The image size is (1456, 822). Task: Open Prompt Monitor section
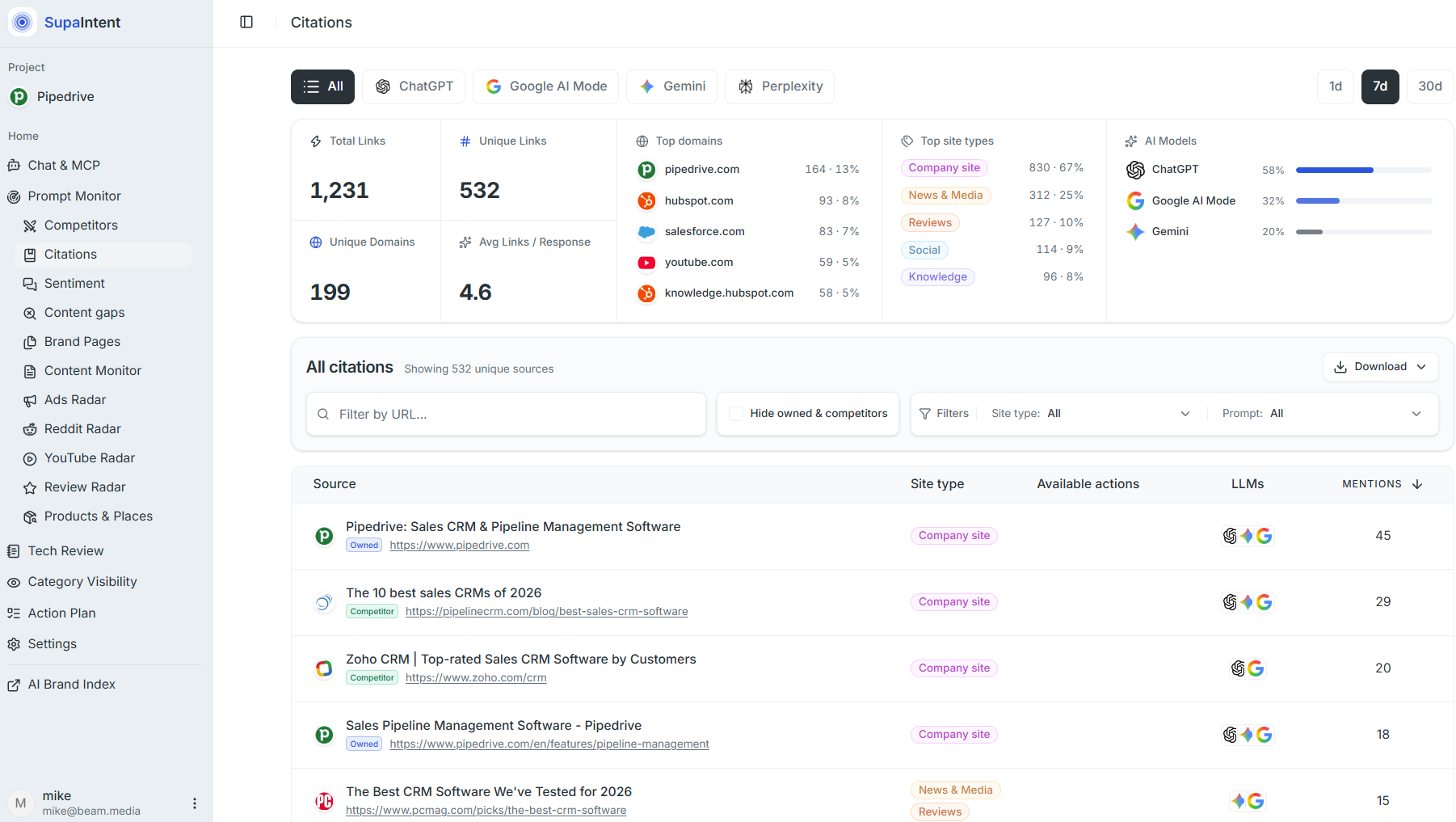tap(74, 196)
